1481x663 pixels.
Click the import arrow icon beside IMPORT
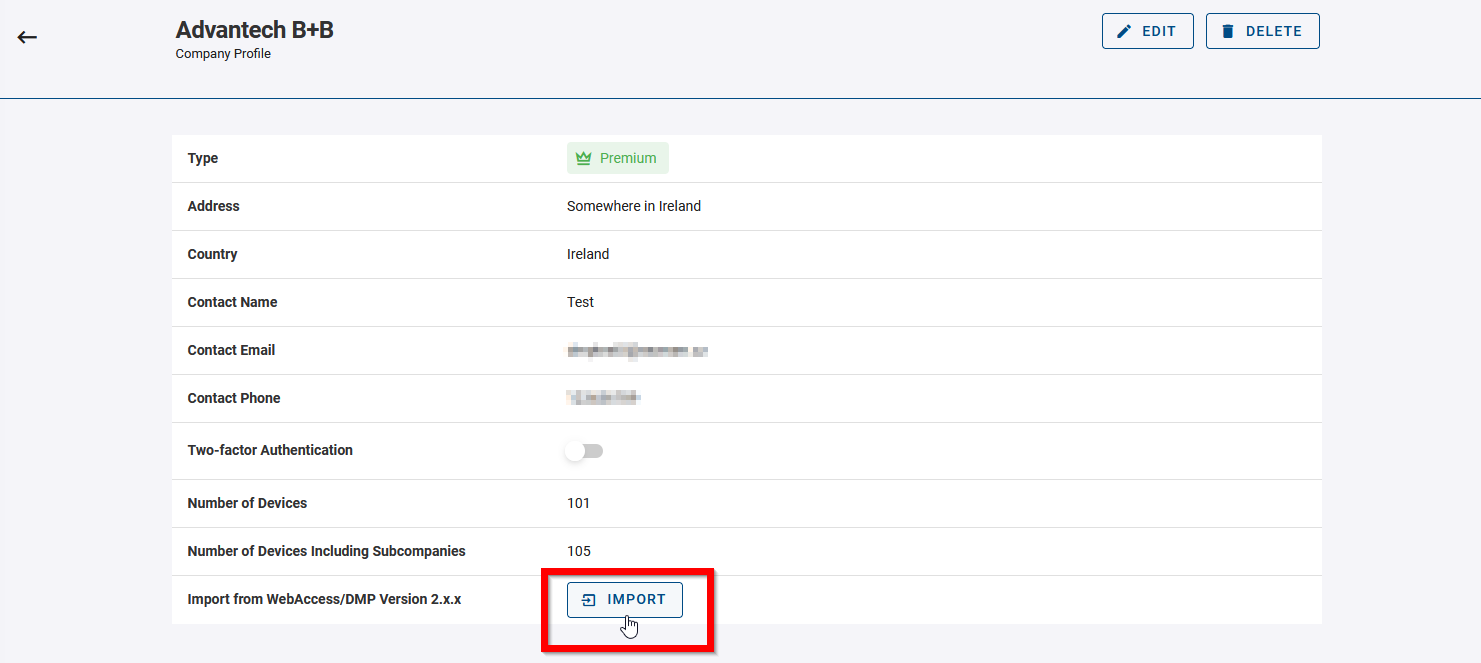589,600
